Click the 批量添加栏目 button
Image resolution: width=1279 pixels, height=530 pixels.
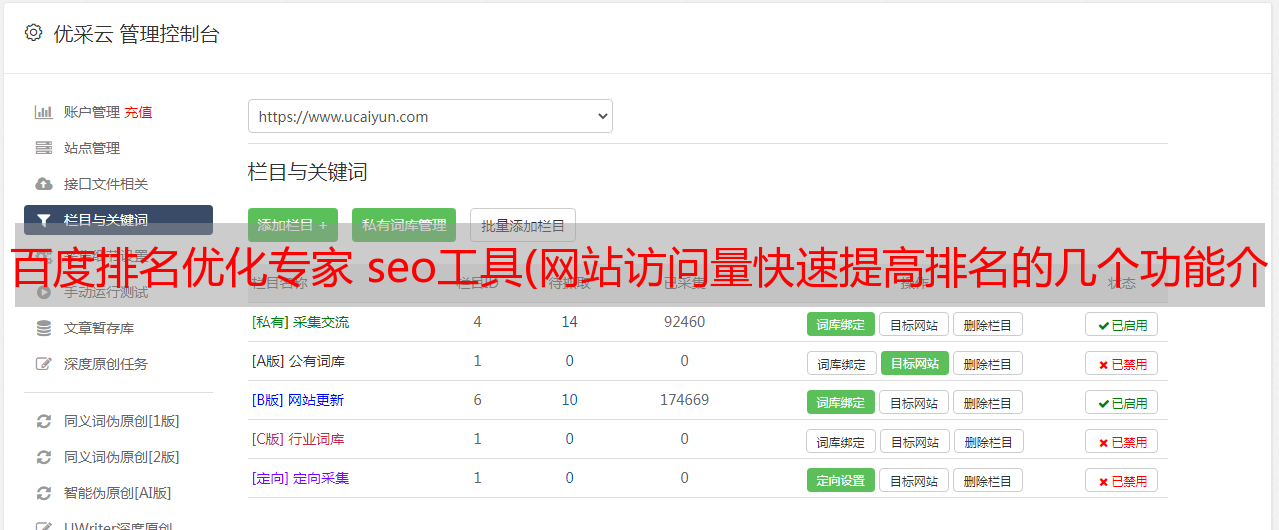coord(523,225)
